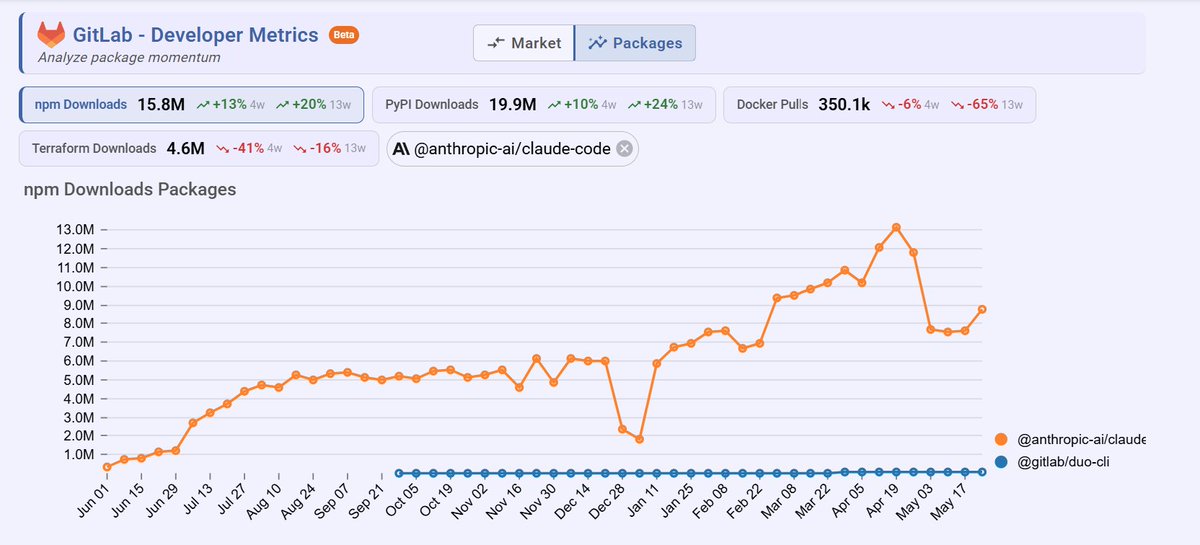Switch to the Packages tab
1200x545 pixels.
tap(635, 43)
